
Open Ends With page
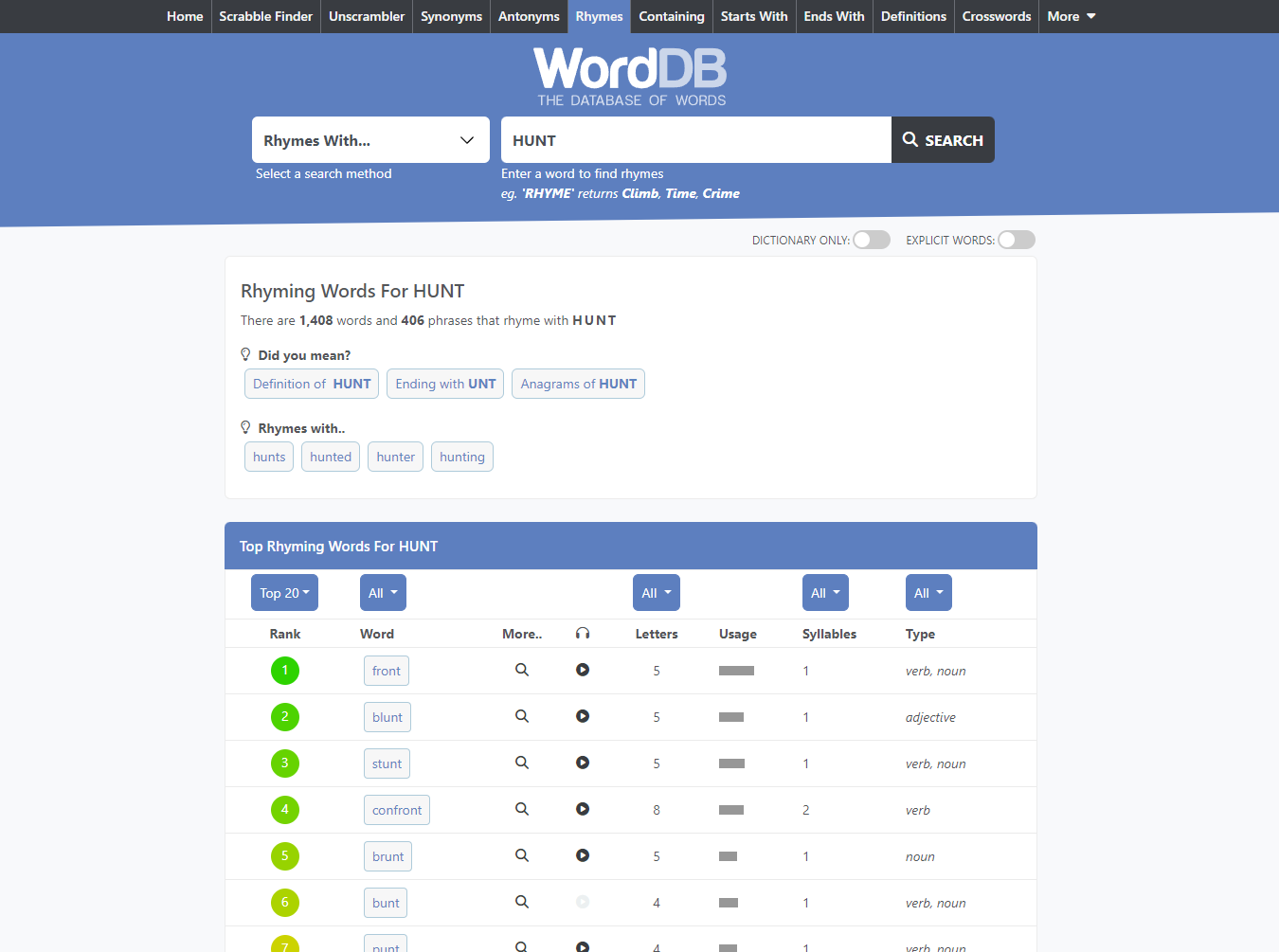click(835, 16)
